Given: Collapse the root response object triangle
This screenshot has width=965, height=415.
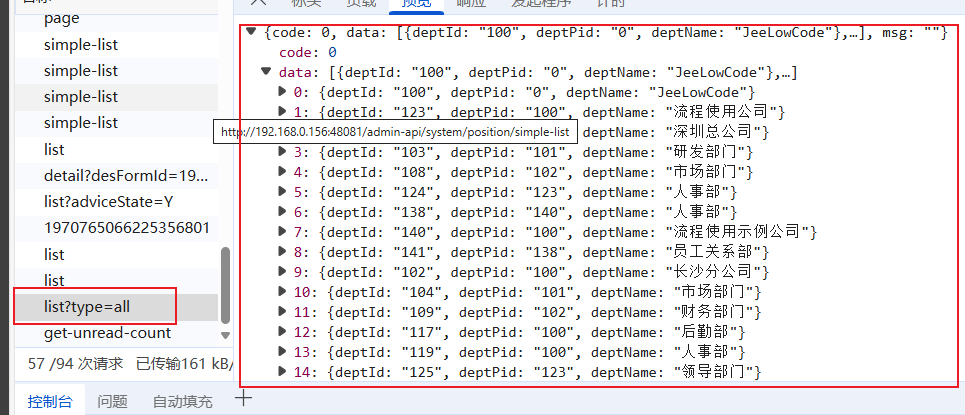Looking at the screenshot, I should [252, 32].
